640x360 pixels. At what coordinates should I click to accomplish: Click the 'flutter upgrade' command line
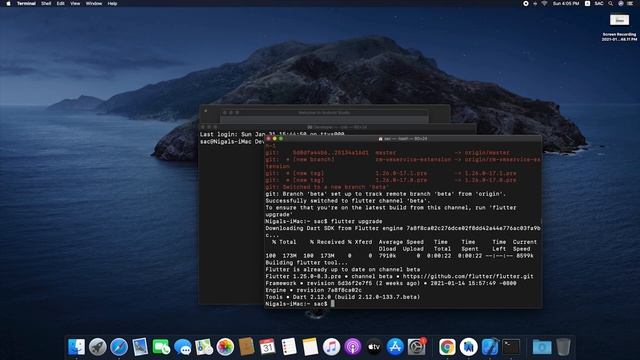click(324, 221)
